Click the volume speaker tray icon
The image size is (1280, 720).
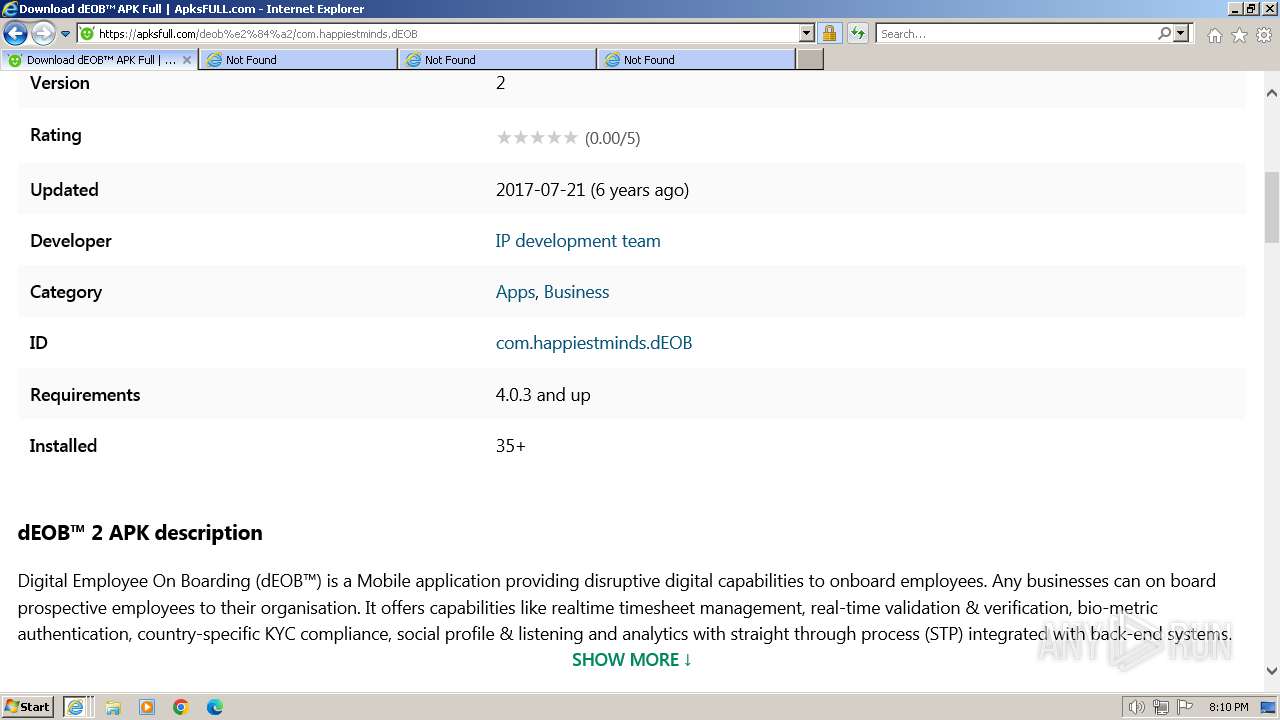pyautogui.click(x=1137, y=707)
